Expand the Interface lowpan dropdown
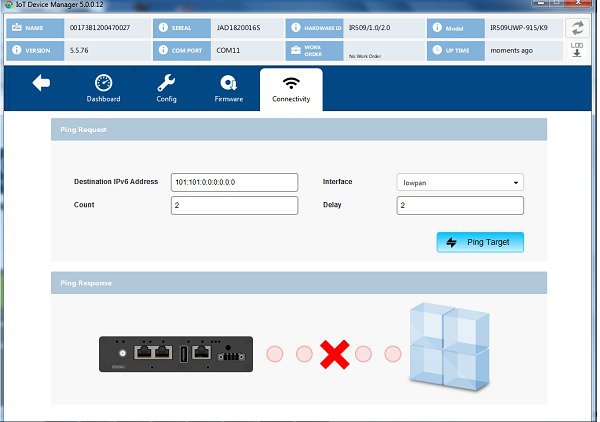This screenshot has width=600, height=422. pyautogui.click(x=460, y=182)
